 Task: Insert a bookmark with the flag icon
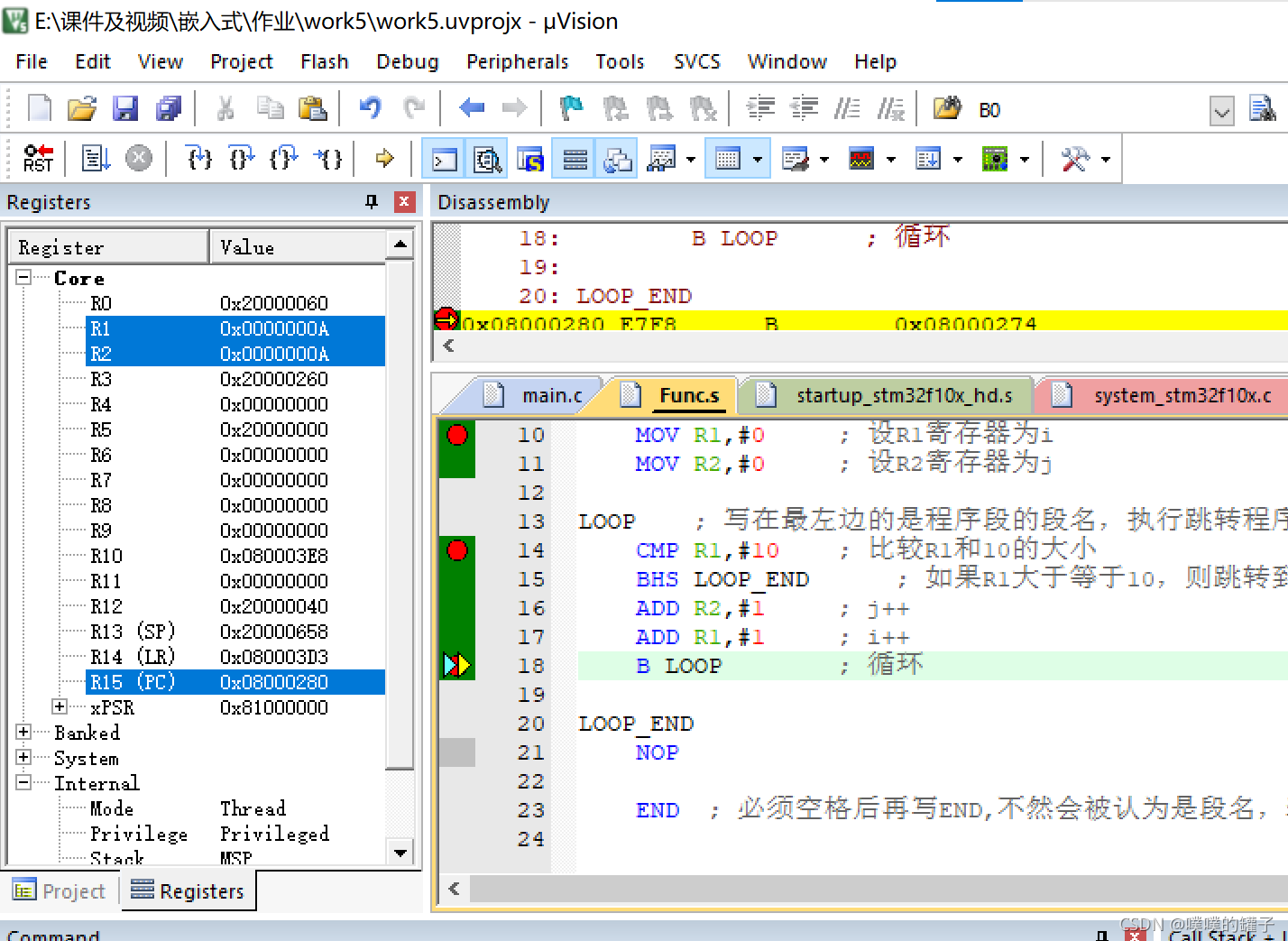point(572,109)
